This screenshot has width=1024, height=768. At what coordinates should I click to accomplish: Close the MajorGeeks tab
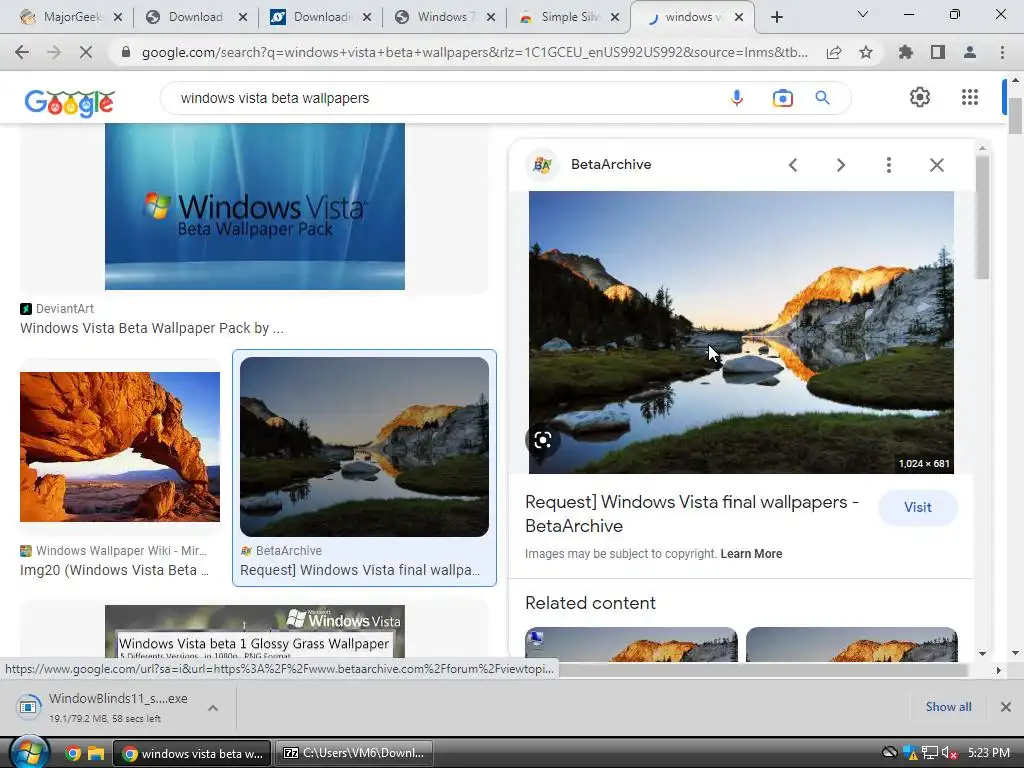(x=118, y=18)
